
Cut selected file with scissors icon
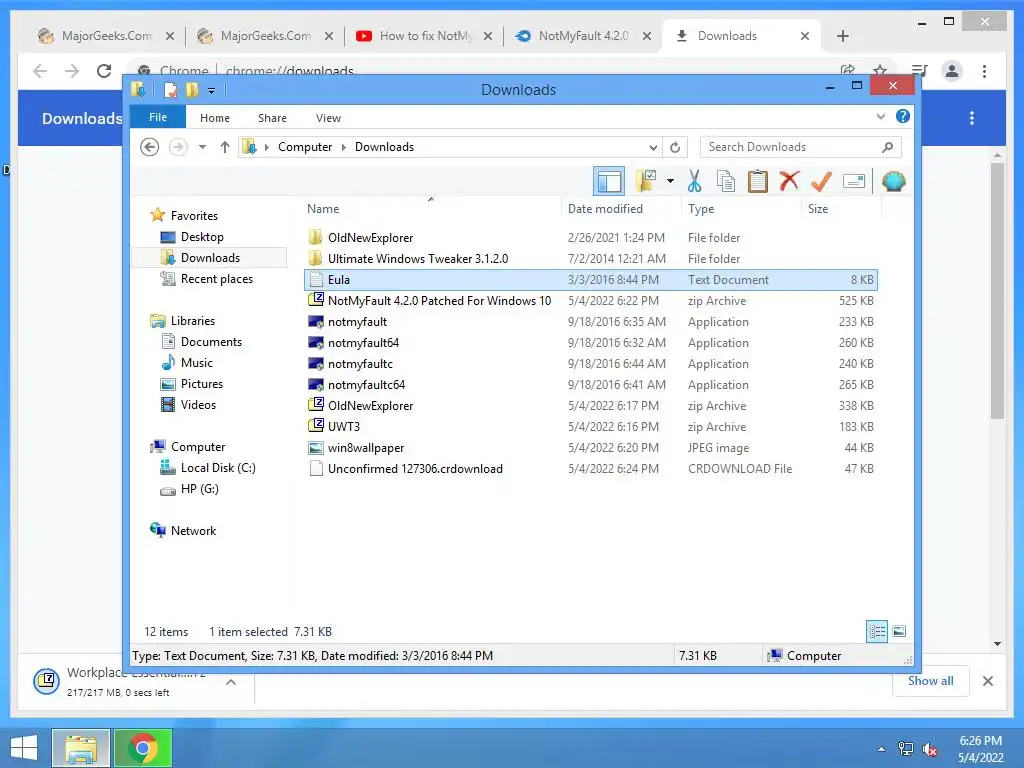(x=694, y=181)
